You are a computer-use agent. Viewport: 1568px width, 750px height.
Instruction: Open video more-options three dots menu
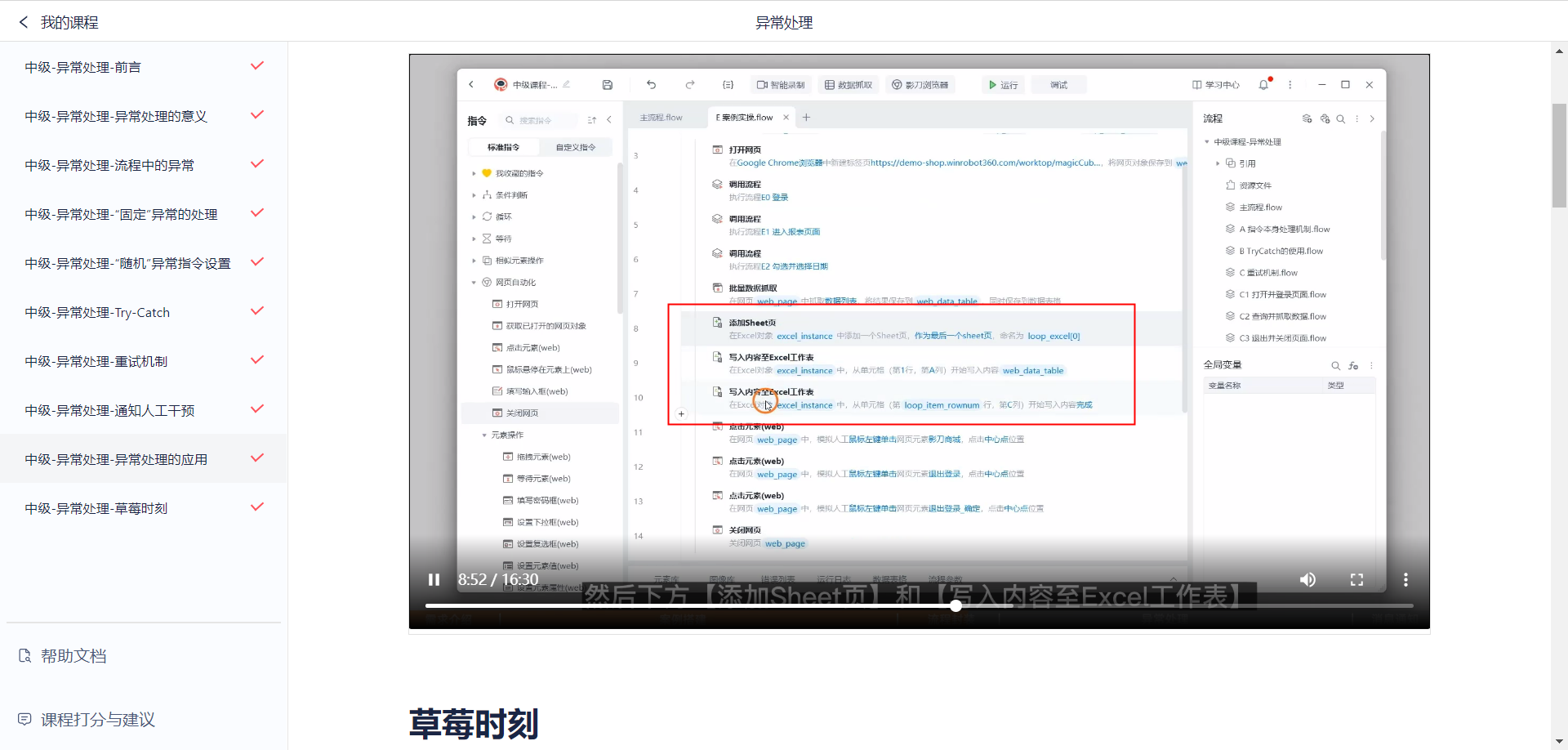(x=1405, y=579)
